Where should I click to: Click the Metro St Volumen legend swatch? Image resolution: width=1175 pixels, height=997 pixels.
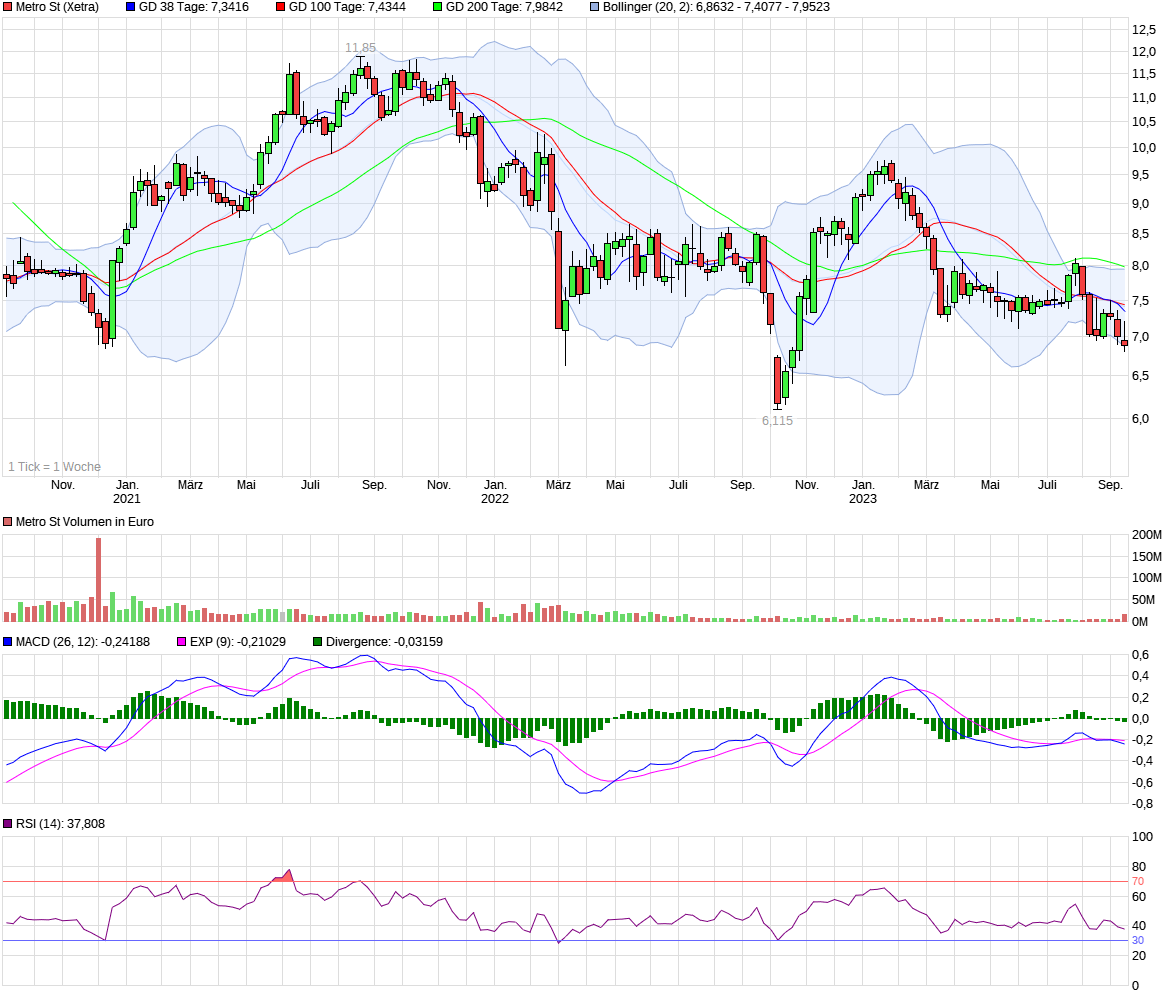point(8,522)
